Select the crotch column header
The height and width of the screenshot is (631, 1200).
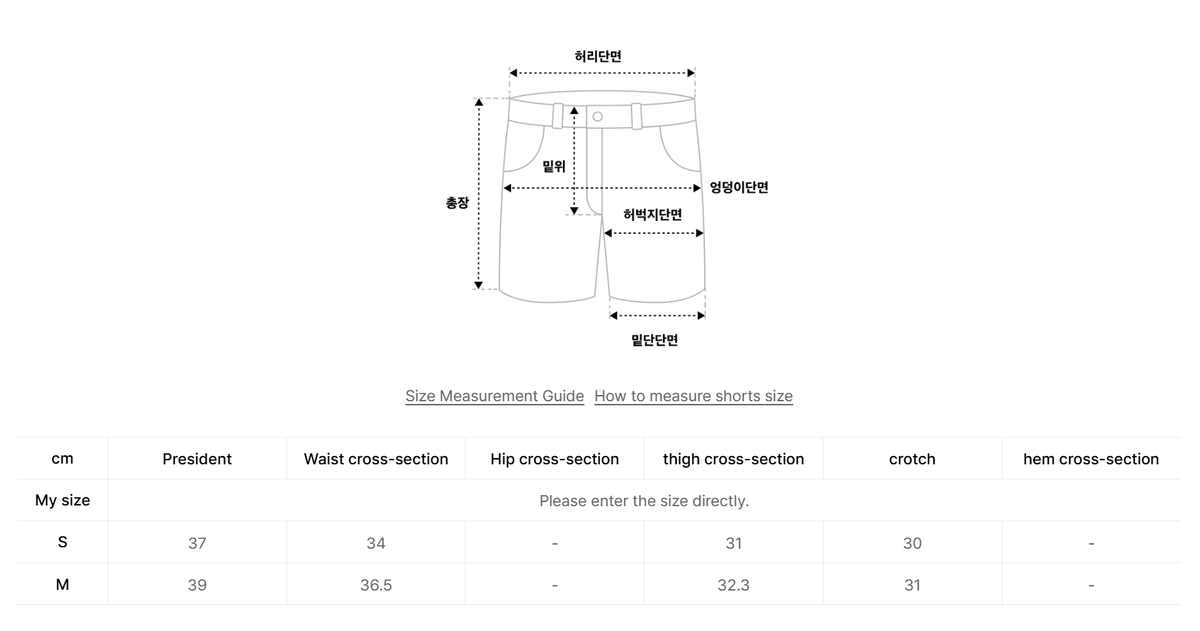[912, 459]
